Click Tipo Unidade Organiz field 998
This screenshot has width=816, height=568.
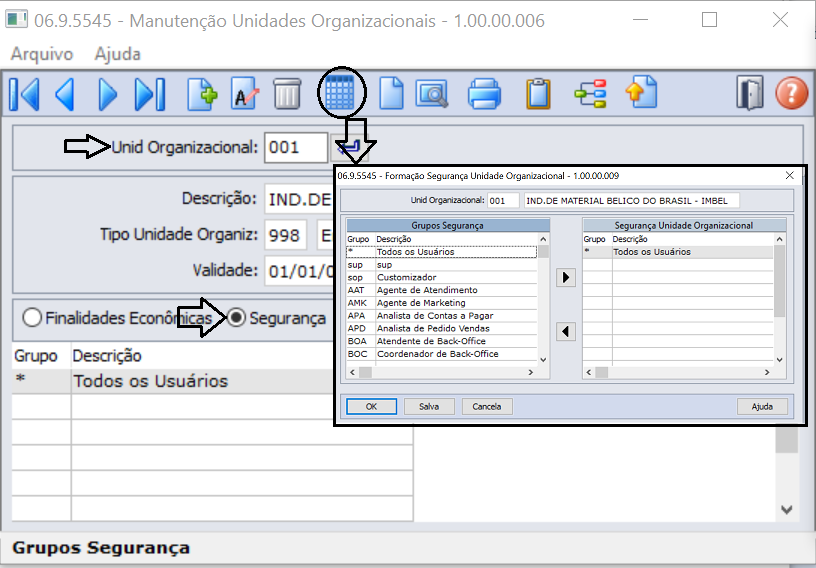tap(286, 235)
